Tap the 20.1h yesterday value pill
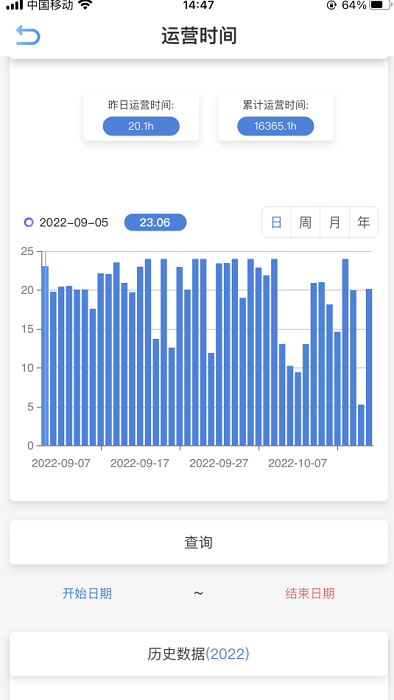Screen dimensions: 394x700 click(x=141, y=126)
